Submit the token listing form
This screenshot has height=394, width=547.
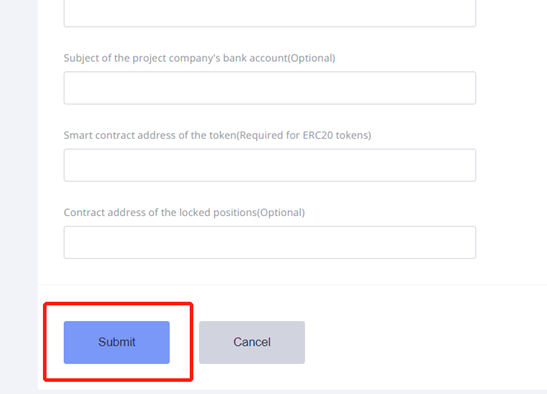pyautogui.click(x=117, y=342)
